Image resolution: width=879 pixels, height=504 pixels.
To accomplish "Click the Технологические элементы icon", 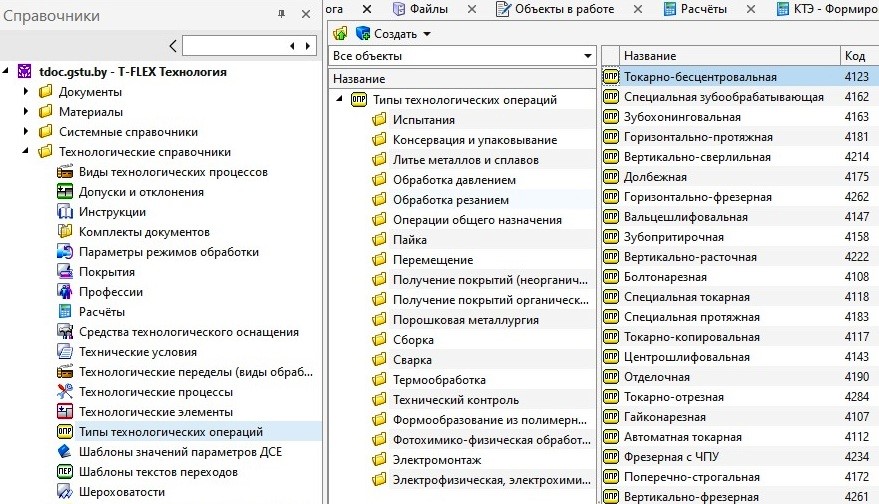I will tap(65, 411).
